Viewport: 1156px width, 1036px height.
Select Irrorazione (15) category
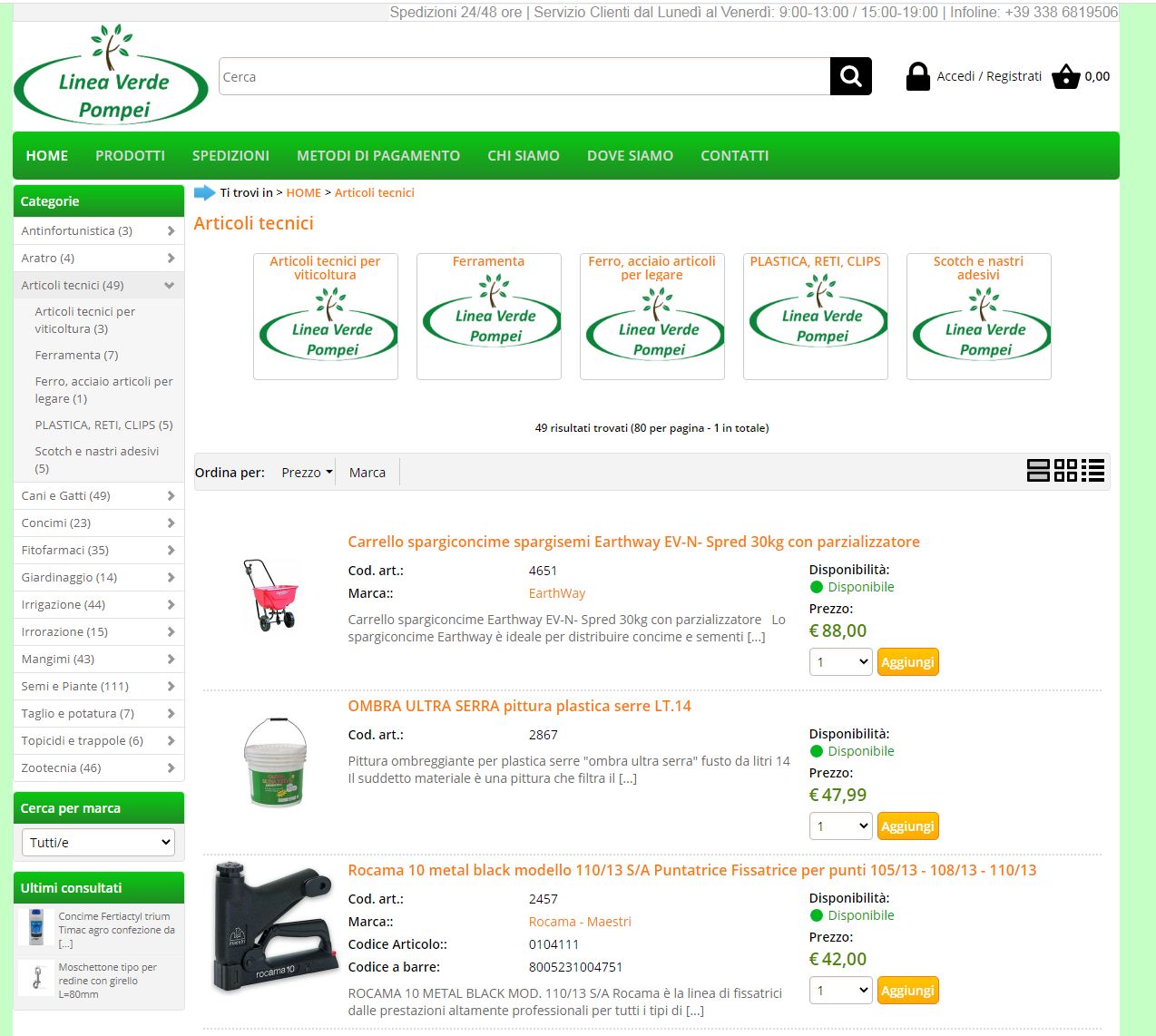pos(64,632)
